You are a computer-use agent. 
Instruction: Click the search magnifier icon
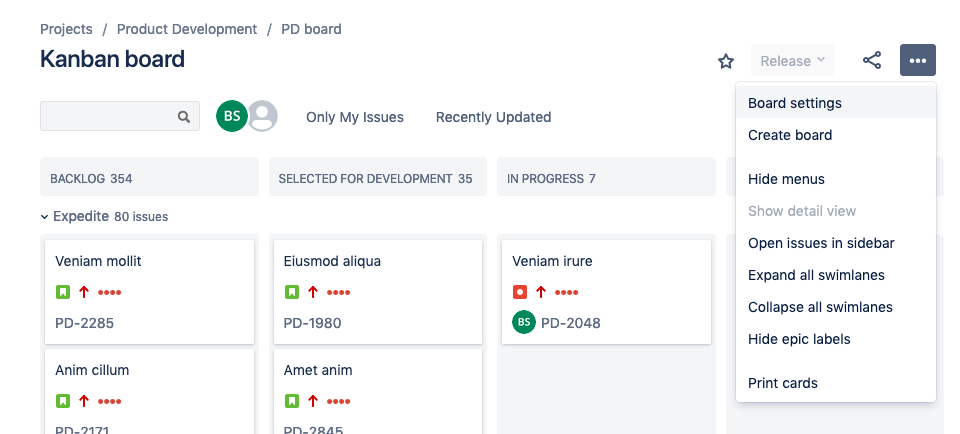pyautogui.click(x=184, y=117)
